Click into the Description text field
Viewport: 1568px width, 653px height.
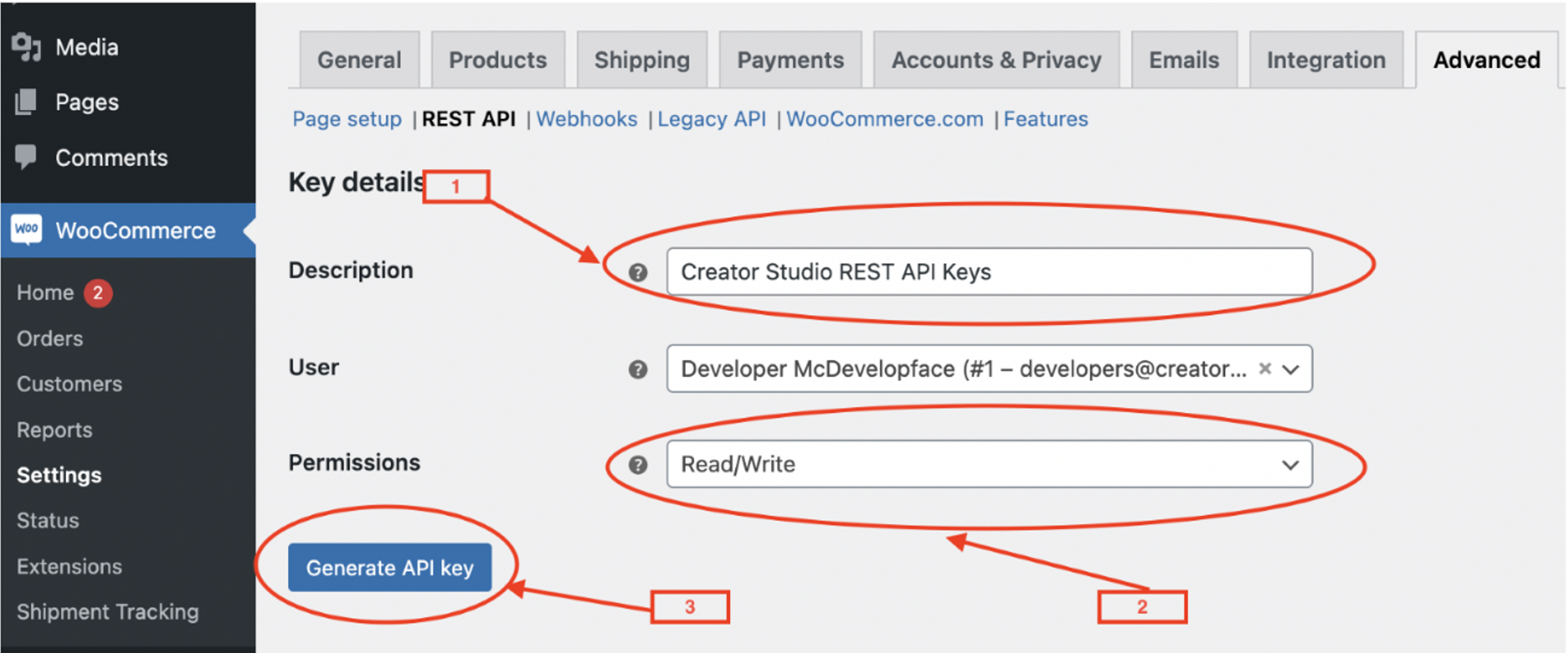coord(989,272)
